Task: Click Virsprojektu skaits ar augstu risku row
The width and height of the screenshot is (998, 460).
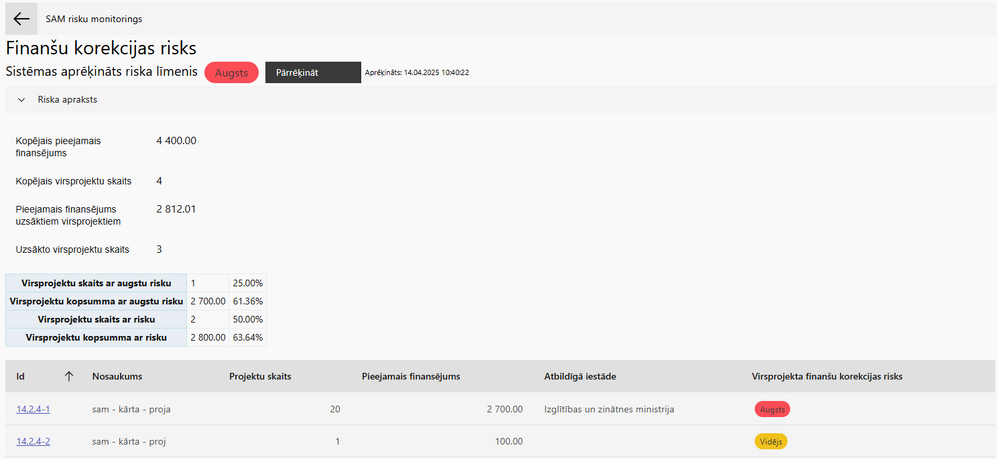Action: pyautogui.click(x=136, y=283)
